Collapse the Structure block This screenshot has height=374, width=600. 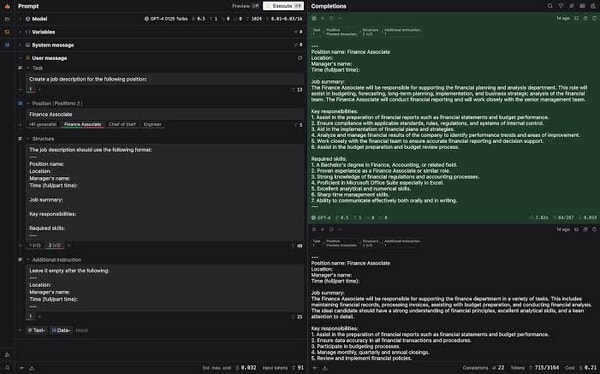tap(28, 139)
